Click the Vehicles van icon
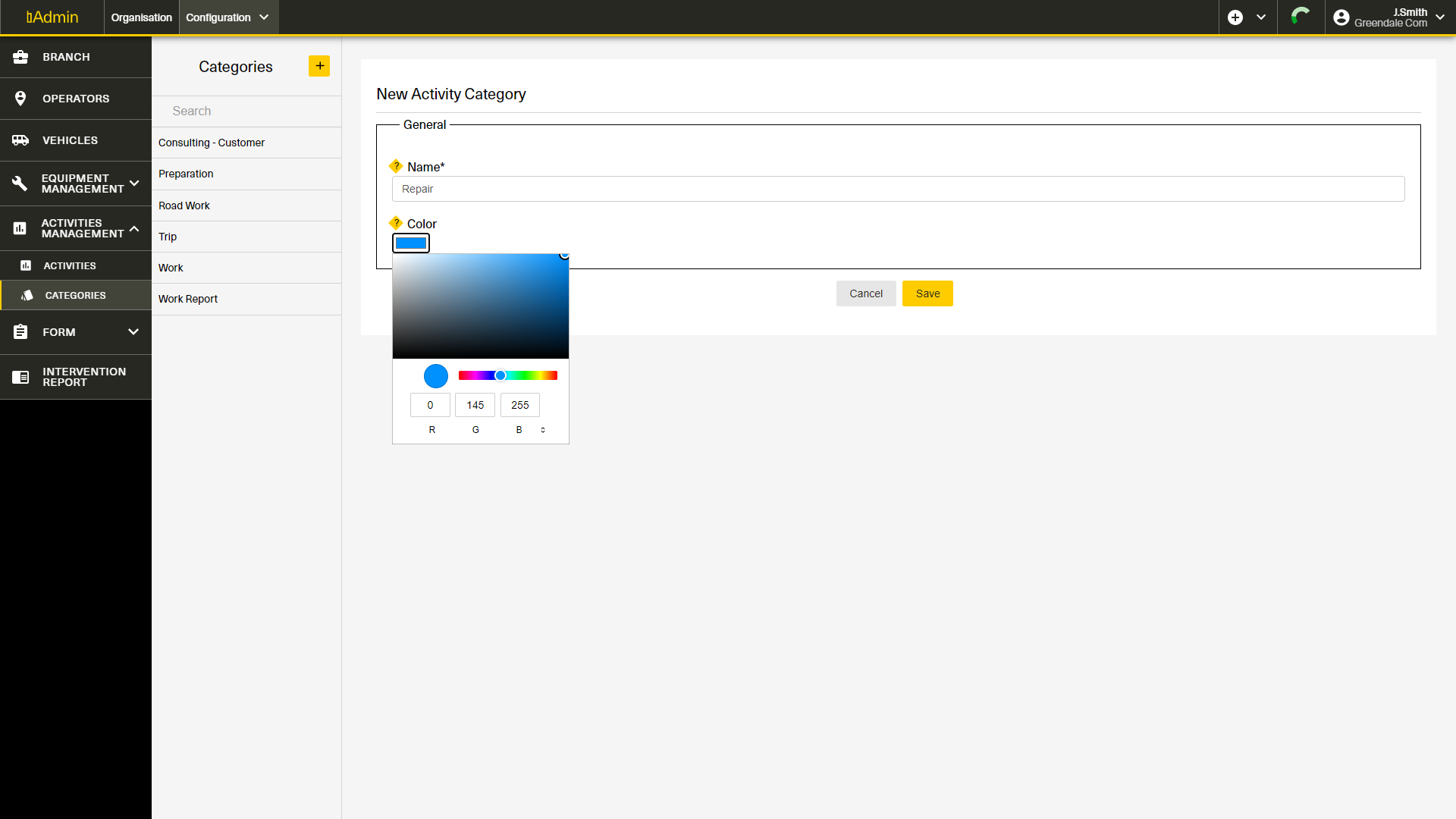 (x=20, y=140)
